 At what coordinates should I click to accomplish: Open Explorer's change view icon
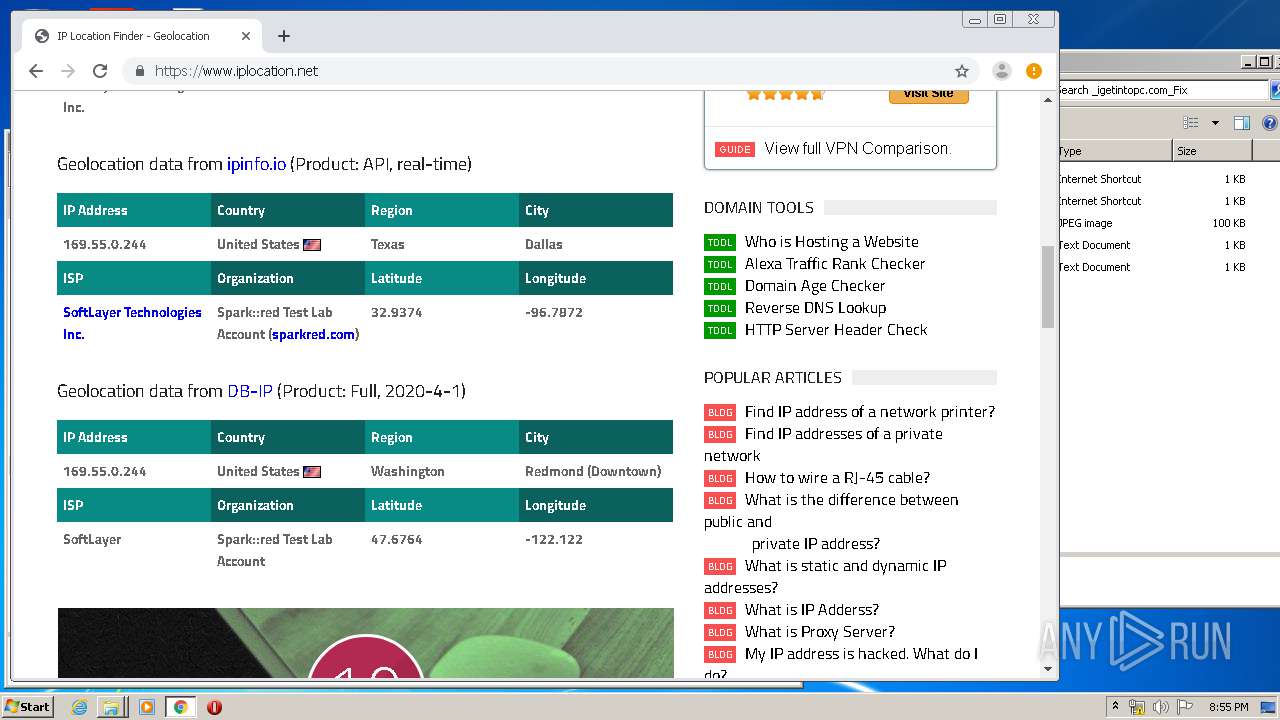1190,123
